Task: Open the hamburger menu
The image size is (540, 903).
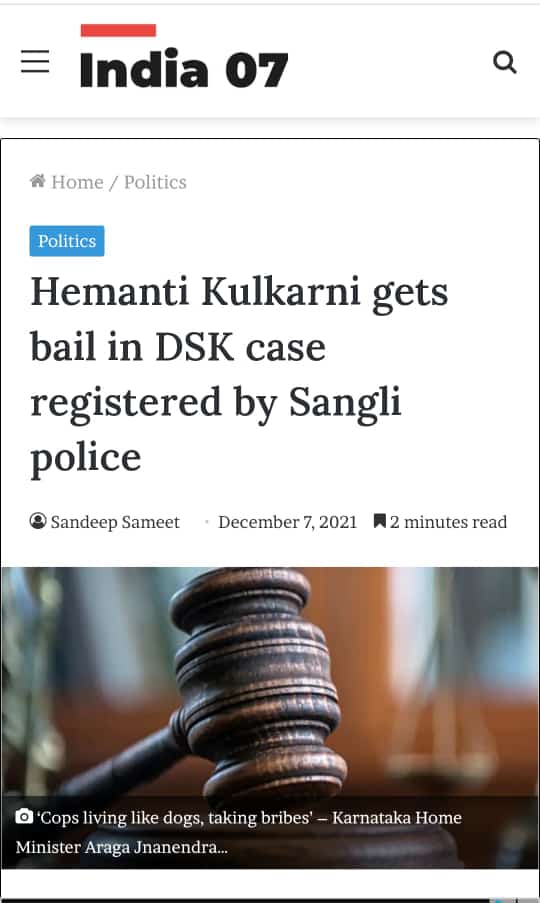Action: click(x=35, y=61)
